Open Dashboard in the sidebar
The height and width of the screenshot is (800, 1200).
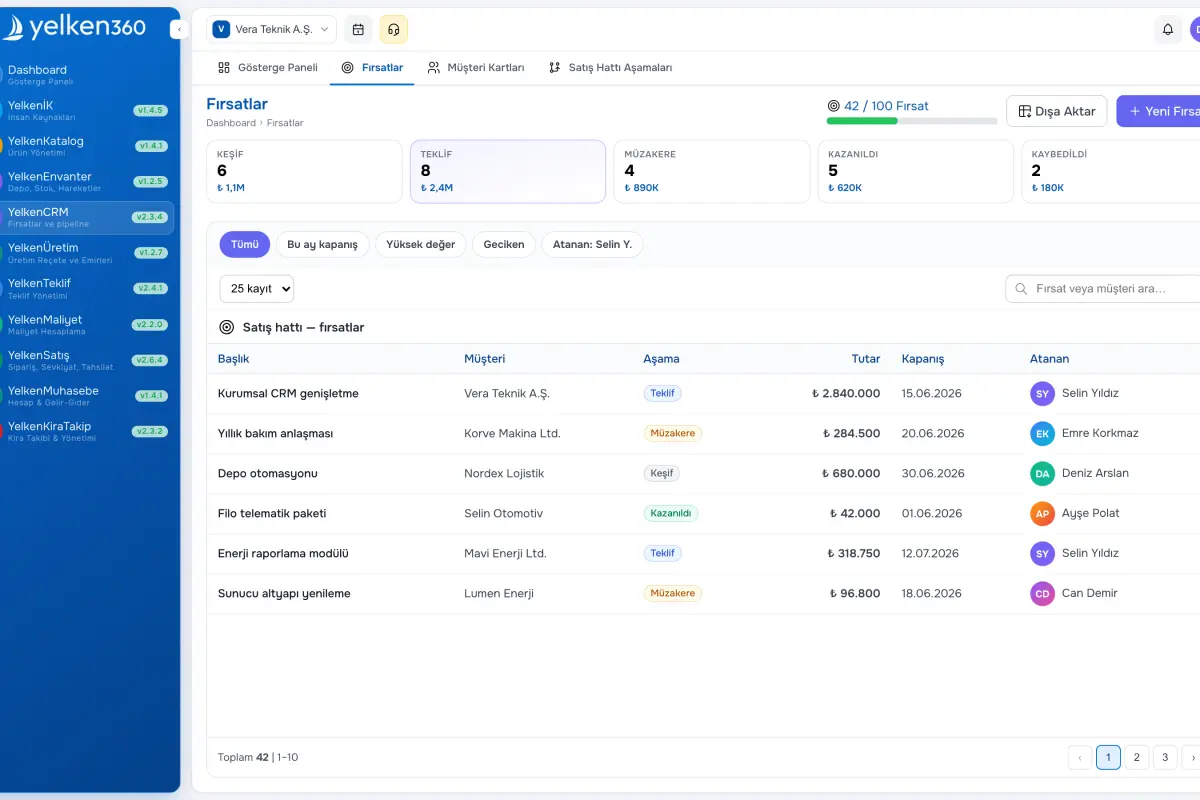tap(87, 75)
